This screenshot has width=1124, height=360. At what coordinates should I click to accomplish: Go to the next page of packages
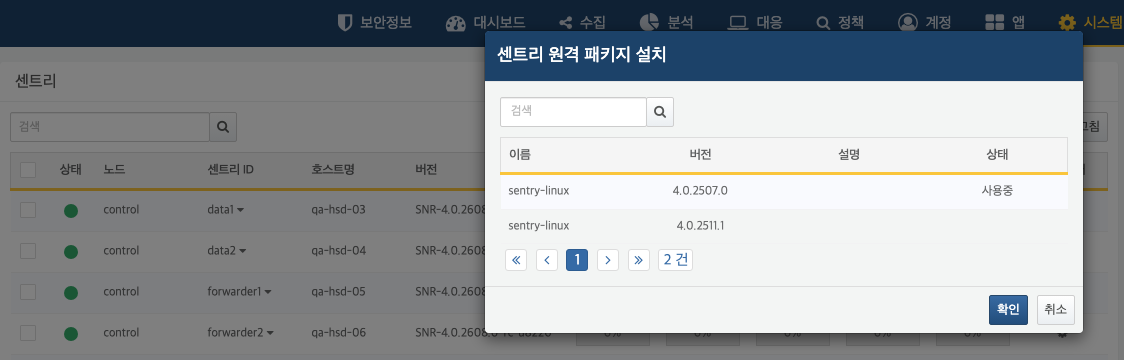[x=608, y=260]
